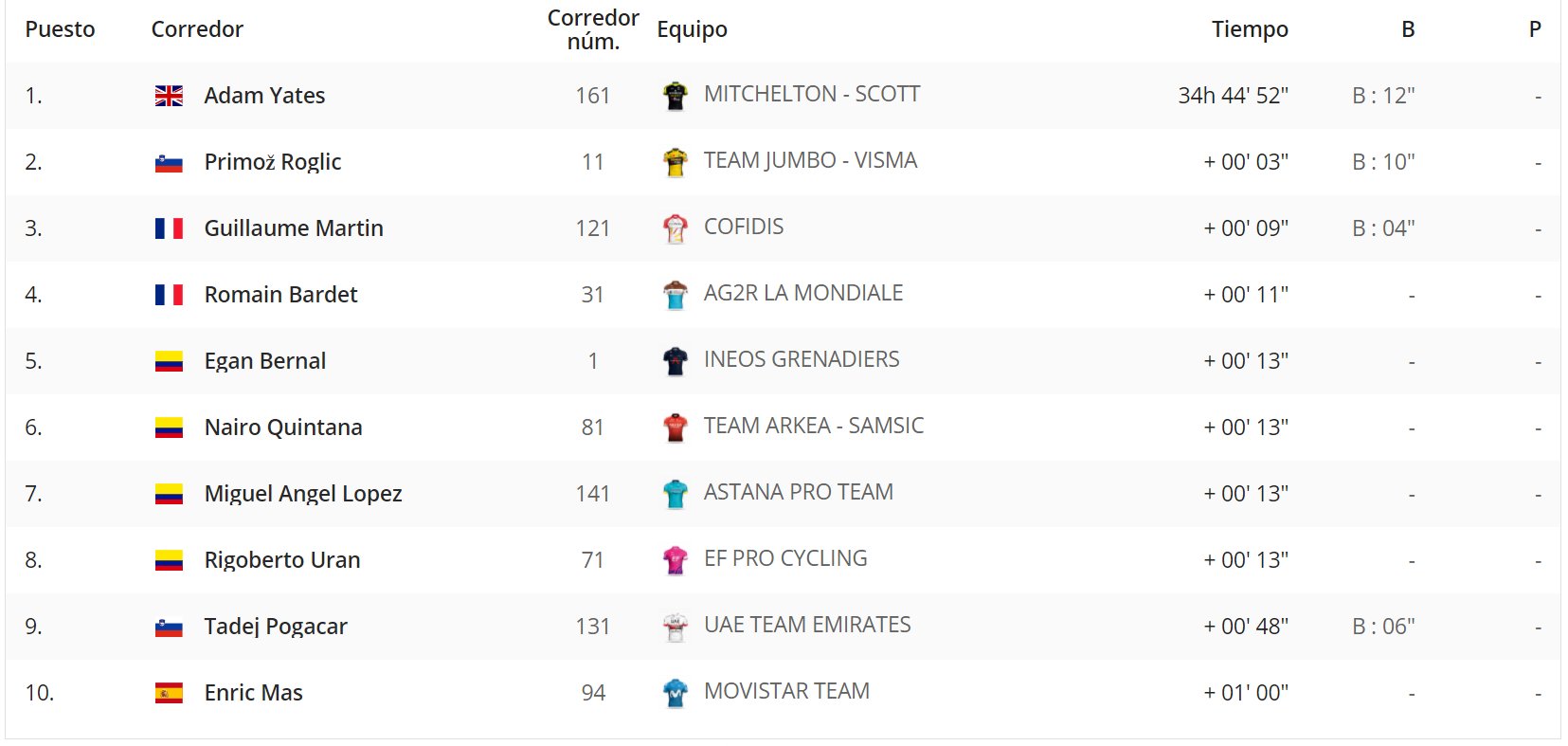Viewport: 1568px width, 746px height.
Task: Click the Equipo column header
Action: [x=692, y=29]
